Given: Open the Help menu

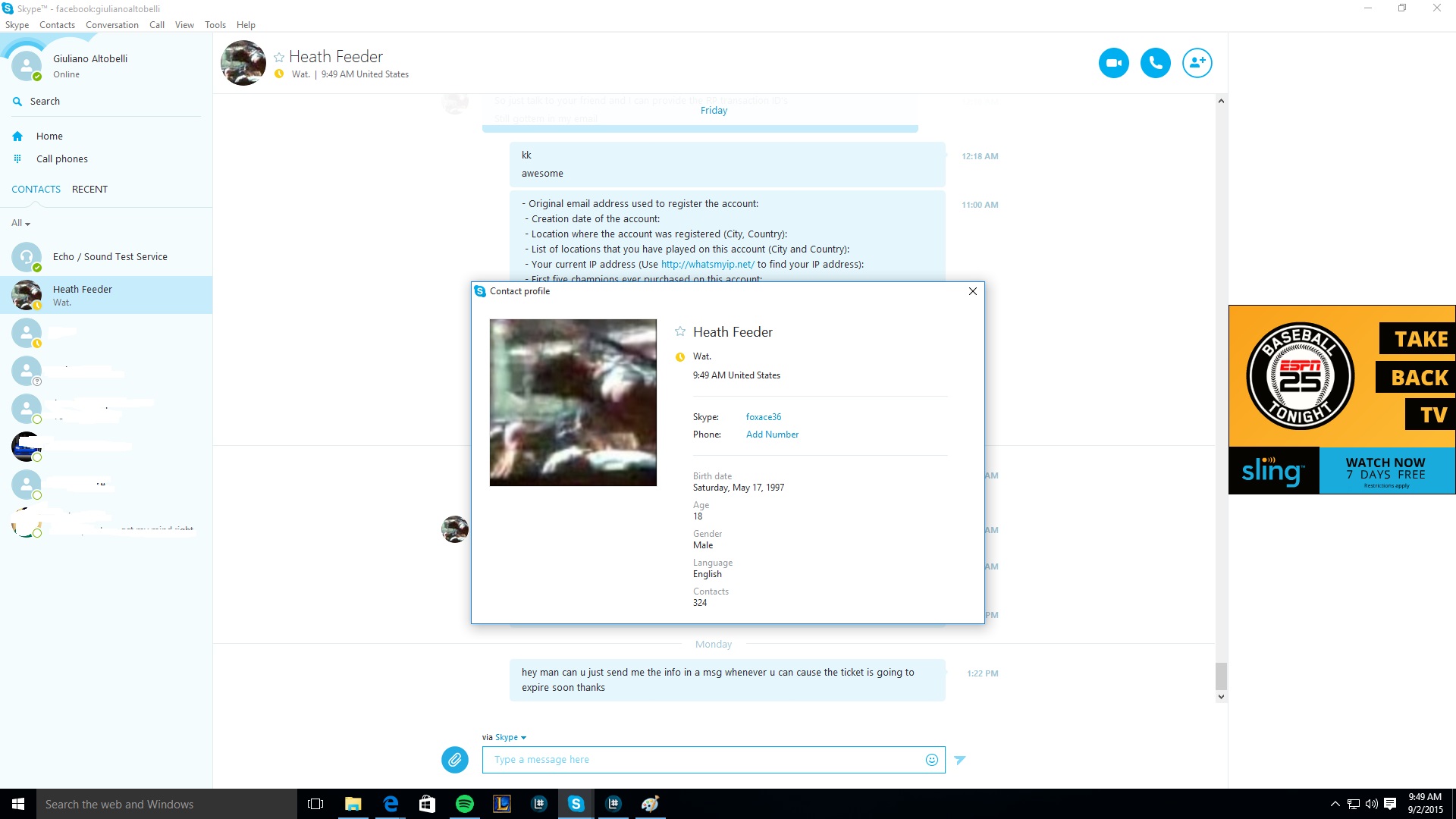Looking at the screenshot, I should pyautogui.click(x=246, y=25).
